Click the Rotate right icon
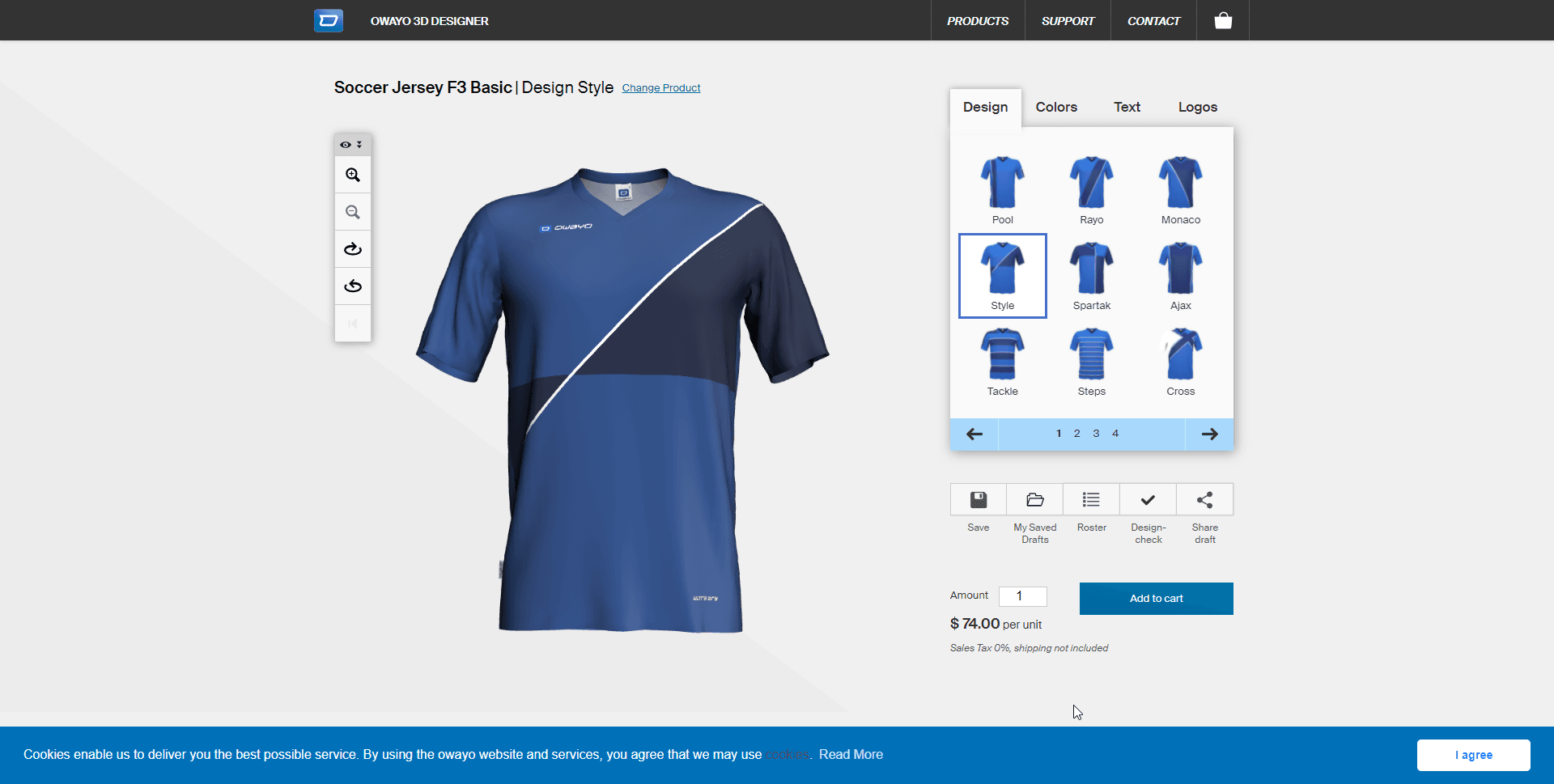The image size is (1554, 784). [352, 248]
